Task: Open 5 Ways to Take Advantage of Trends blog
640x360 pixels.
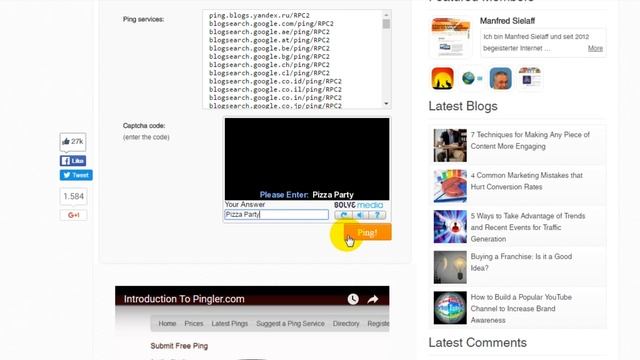Action: (x=528, y=227)
